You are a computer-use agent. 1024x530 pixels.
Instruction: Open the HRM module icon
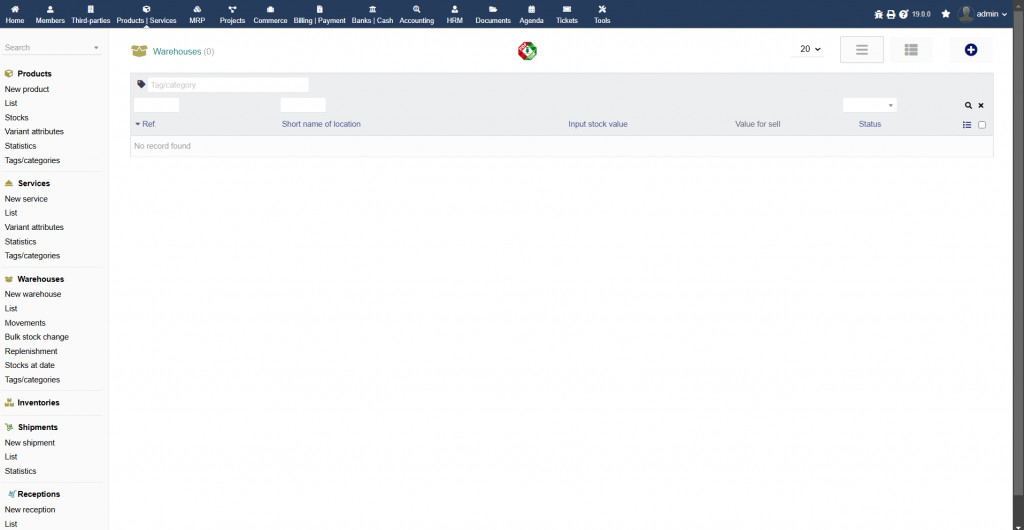(455, 9)
